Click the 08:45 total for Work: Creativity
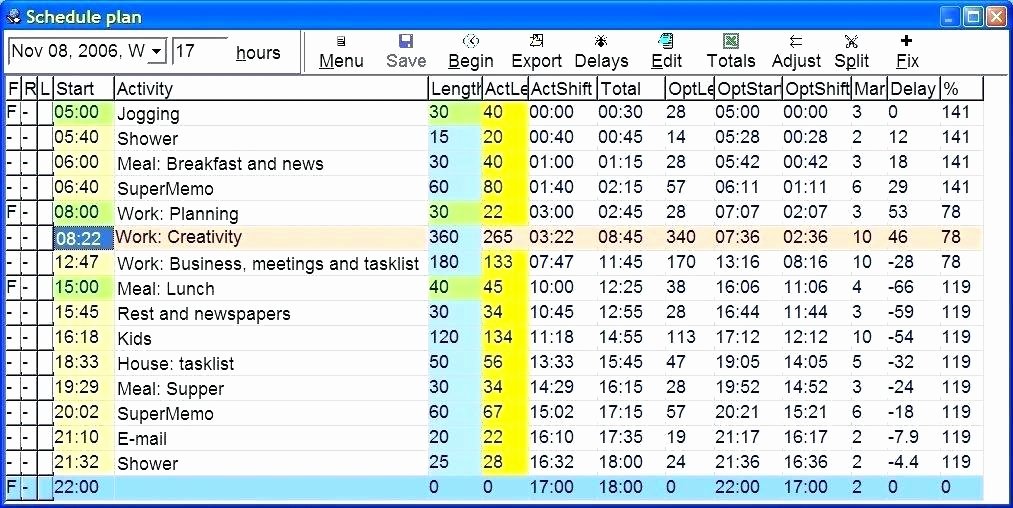1013x508 pixels. click(x=631, y=237)
